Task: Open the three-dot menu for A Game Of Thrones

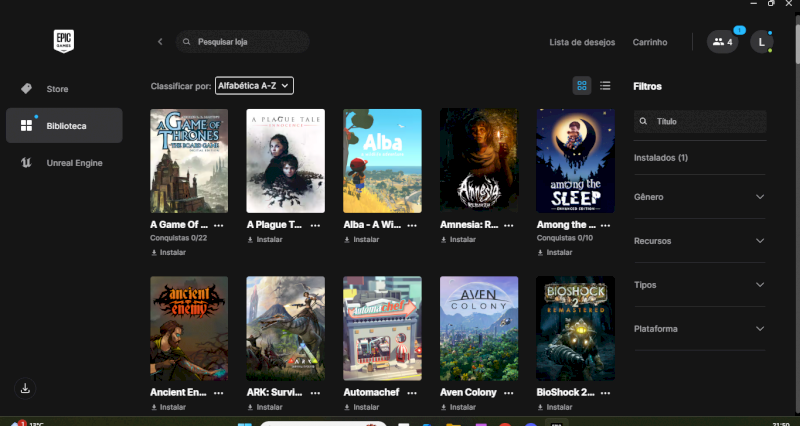Action: click(218, 225)
